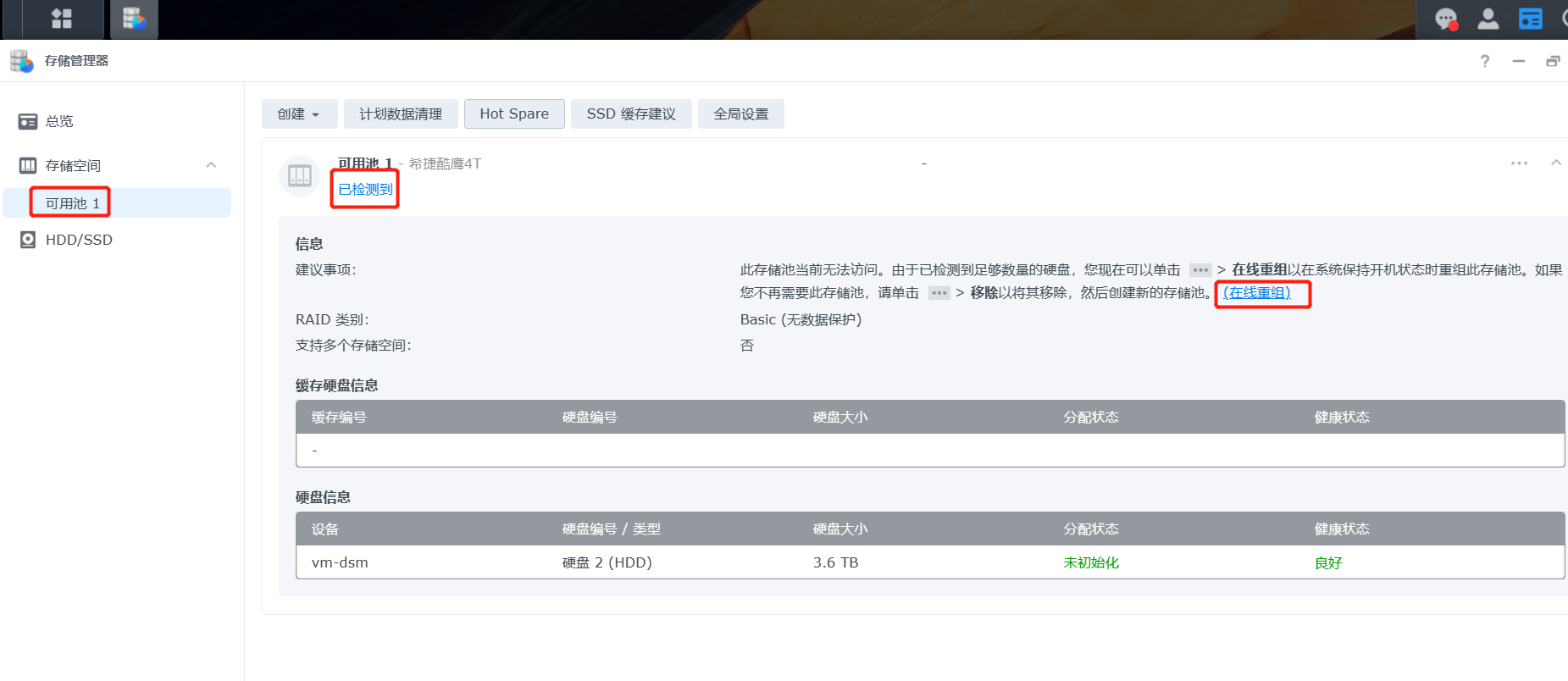
Task: Open the notifications chat bubble icon
Action: pos(1445,19)
